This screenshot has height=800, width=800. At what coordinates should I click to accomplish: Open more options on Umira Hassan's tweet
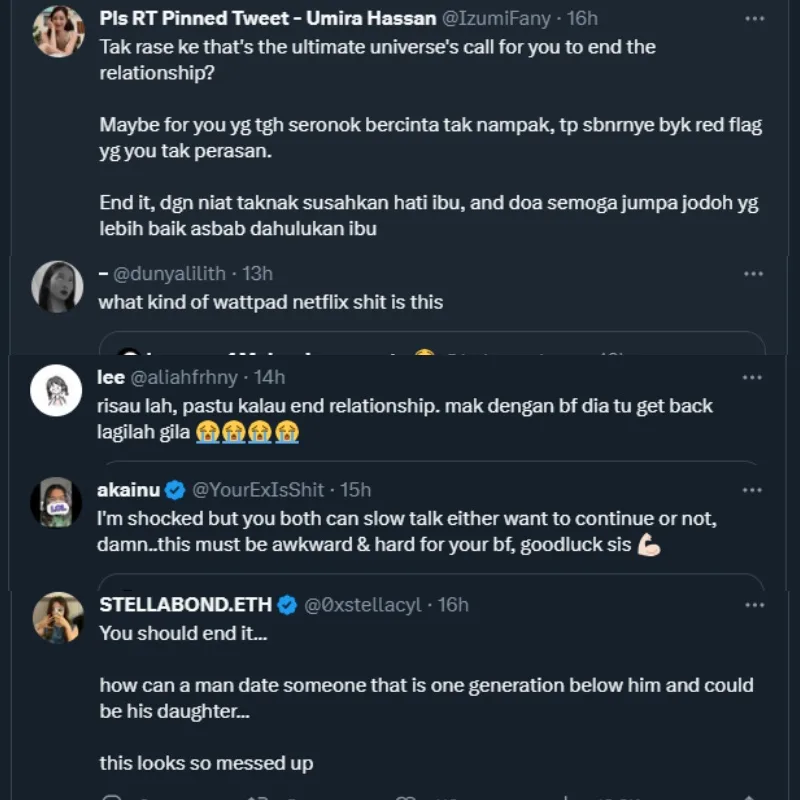[753, 18]
